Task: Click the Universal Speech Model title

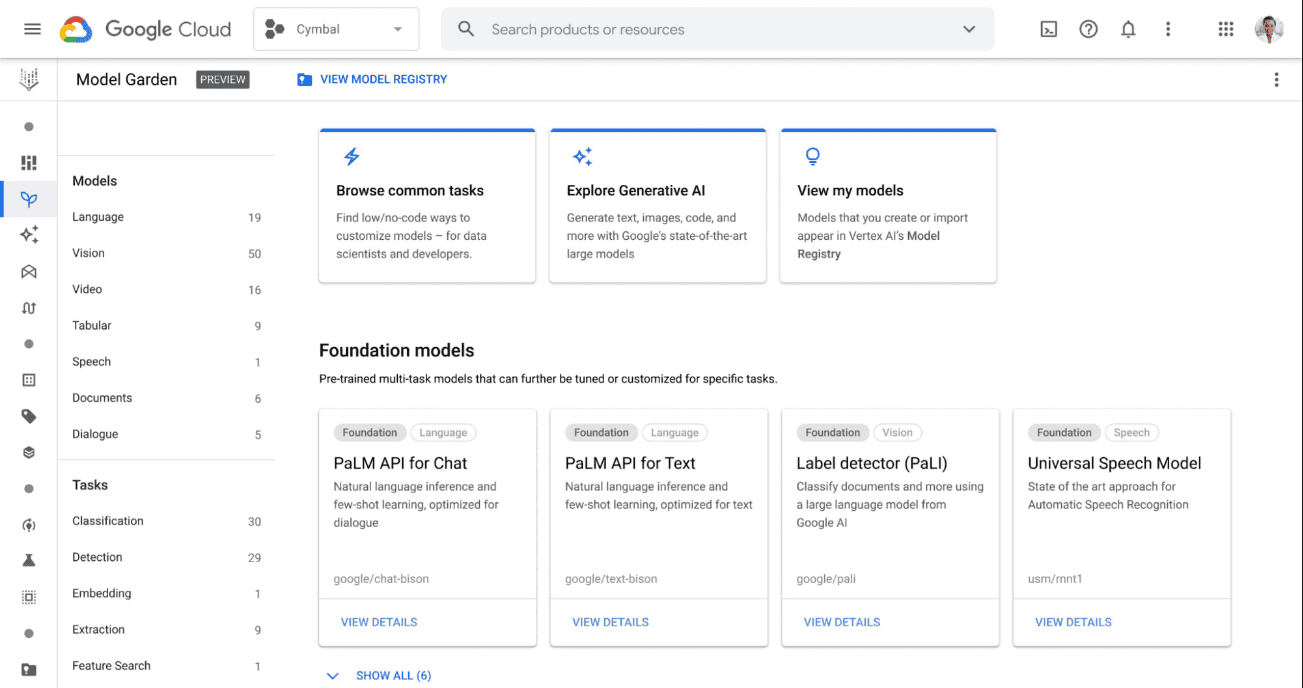Action: coord(1115,463)
